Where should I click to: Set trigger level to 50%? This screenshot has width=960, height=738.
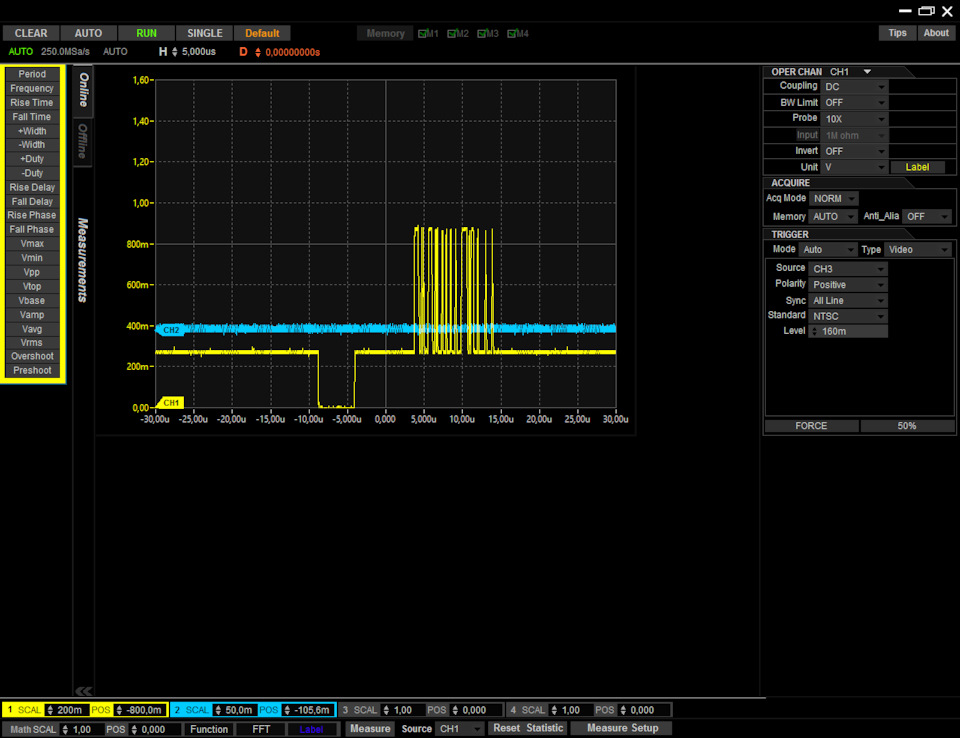907,426
